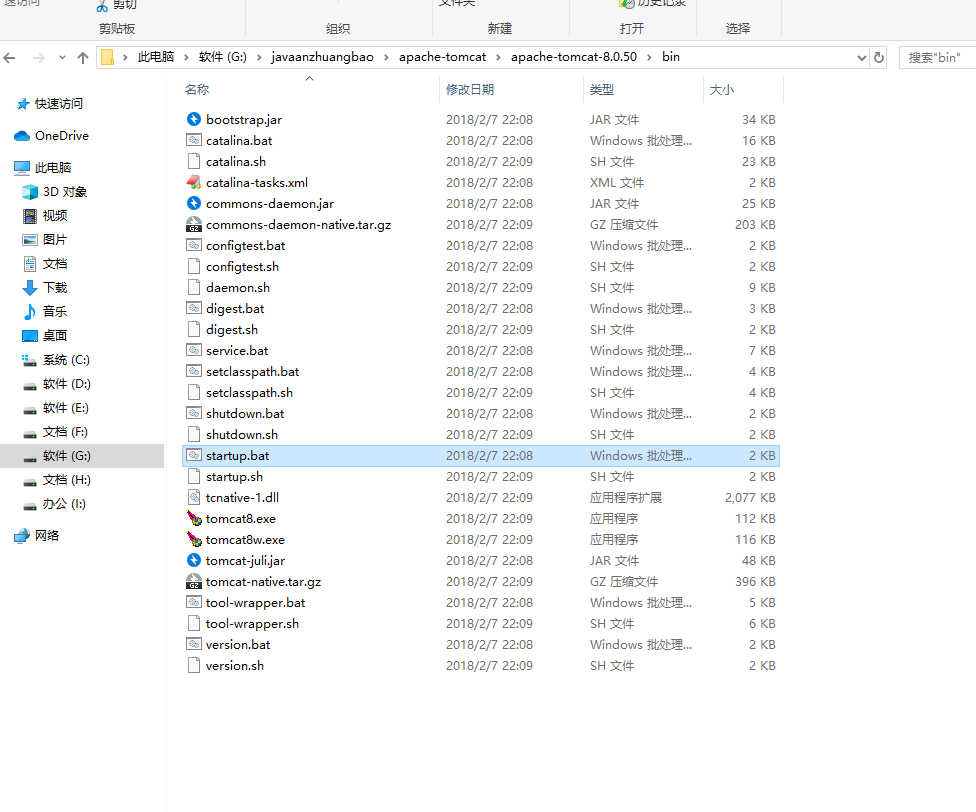Viewport: 976px width, 812px height.
Task: Select the catalina-tasks.xml file icon
Action: tap(194, 183)
